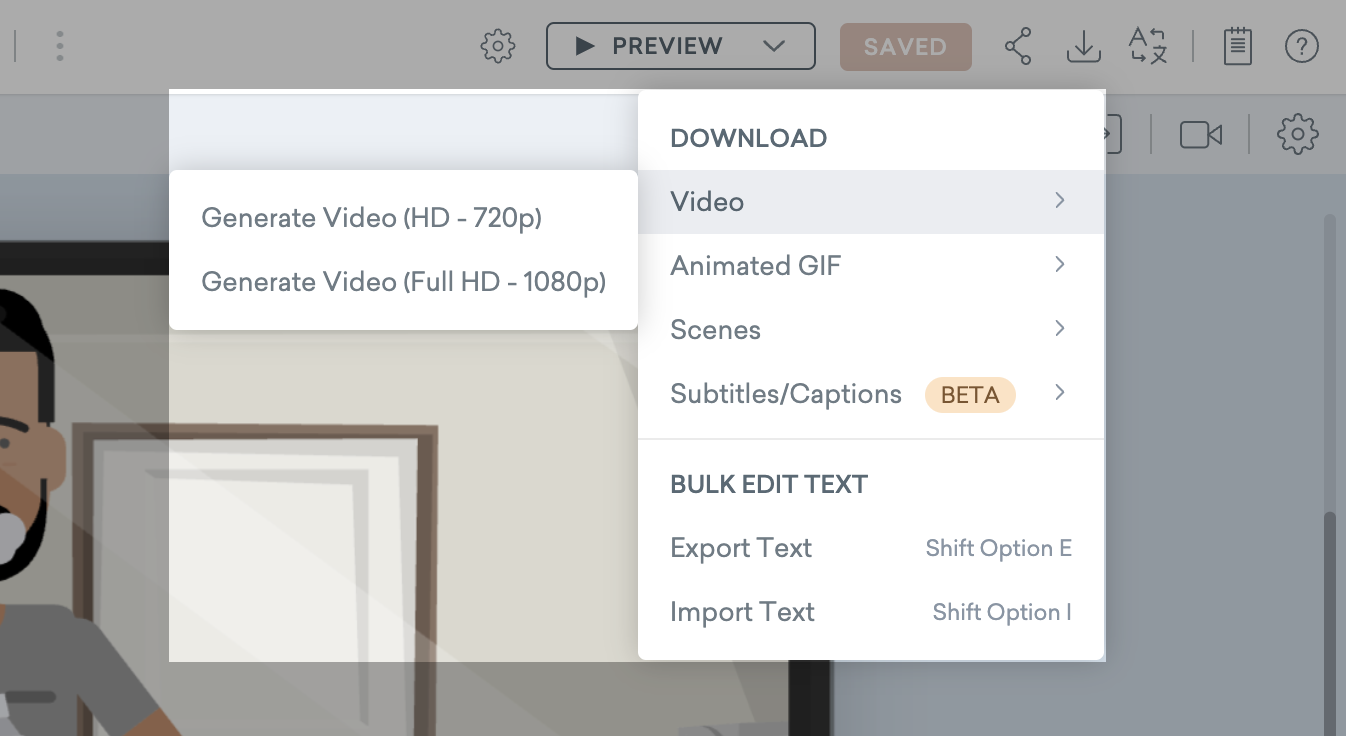Click the download icon in the top toolbar
This screenshot has width=1346, height=736.
point(1083,46)
